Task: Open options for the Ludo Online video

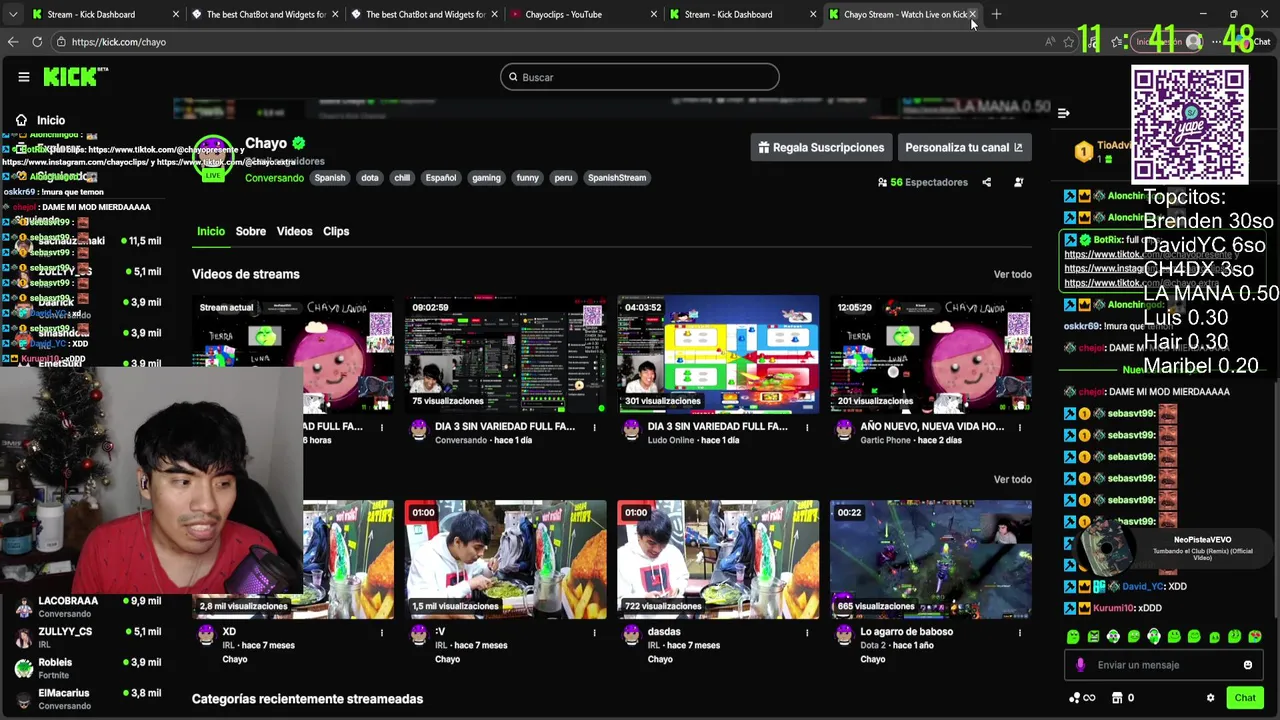Action: click(807, 427)
